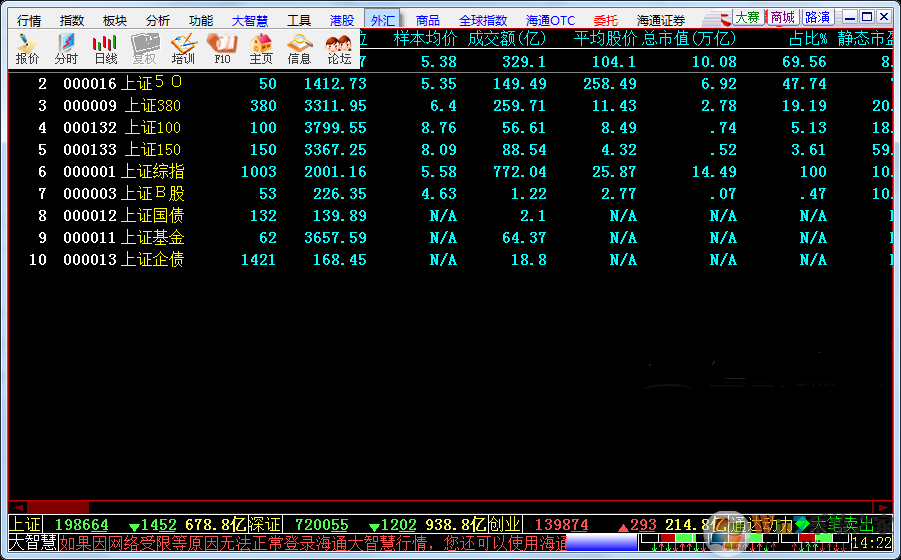Open the 信息 information icon

[299, 48]
